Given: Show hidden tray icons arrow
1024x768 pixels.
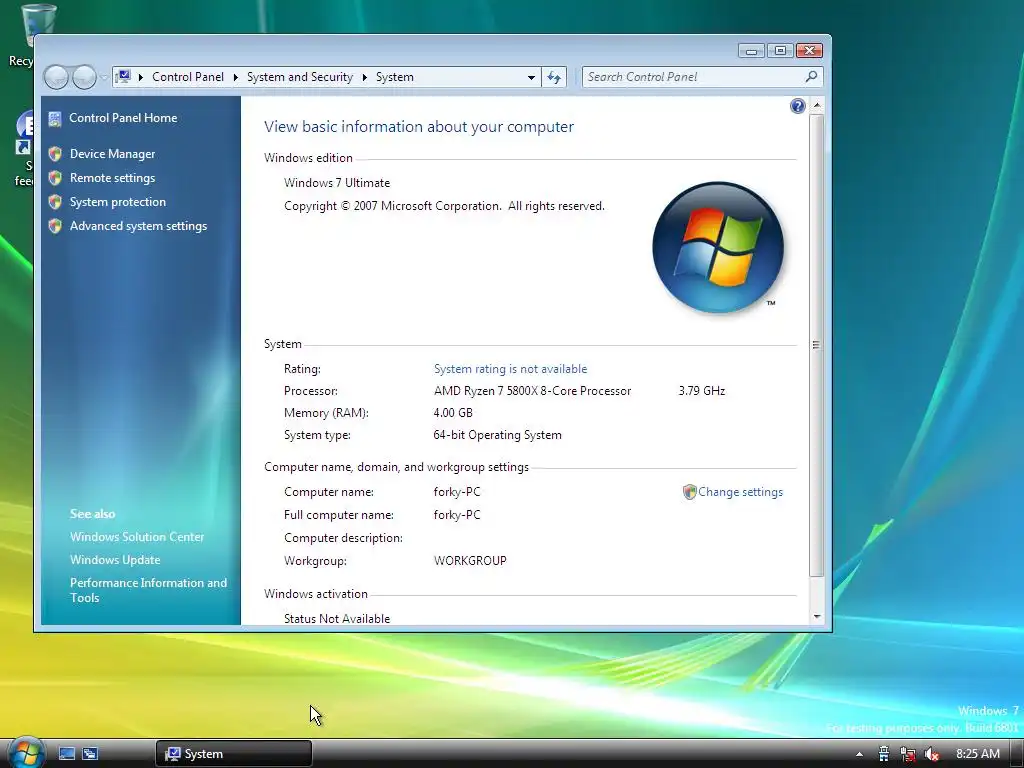Looking at the screenshot, I should (859, 754).
